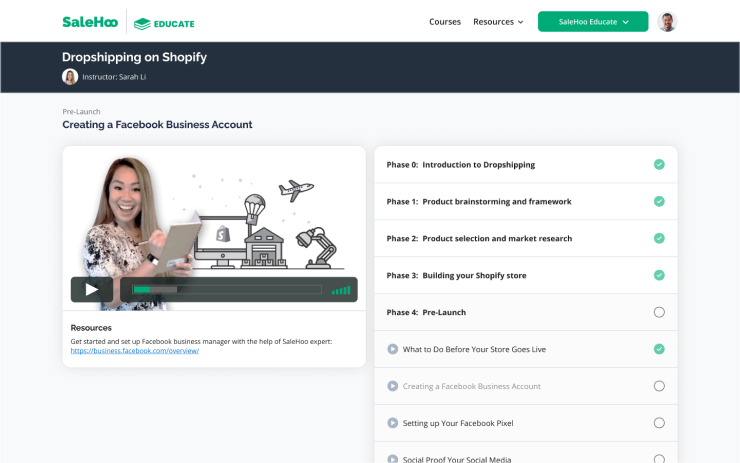Click play icon beside What to Do Before Your Store Goes Live
Viewport: 740px width, 463px height.
[x=393, y=349]
